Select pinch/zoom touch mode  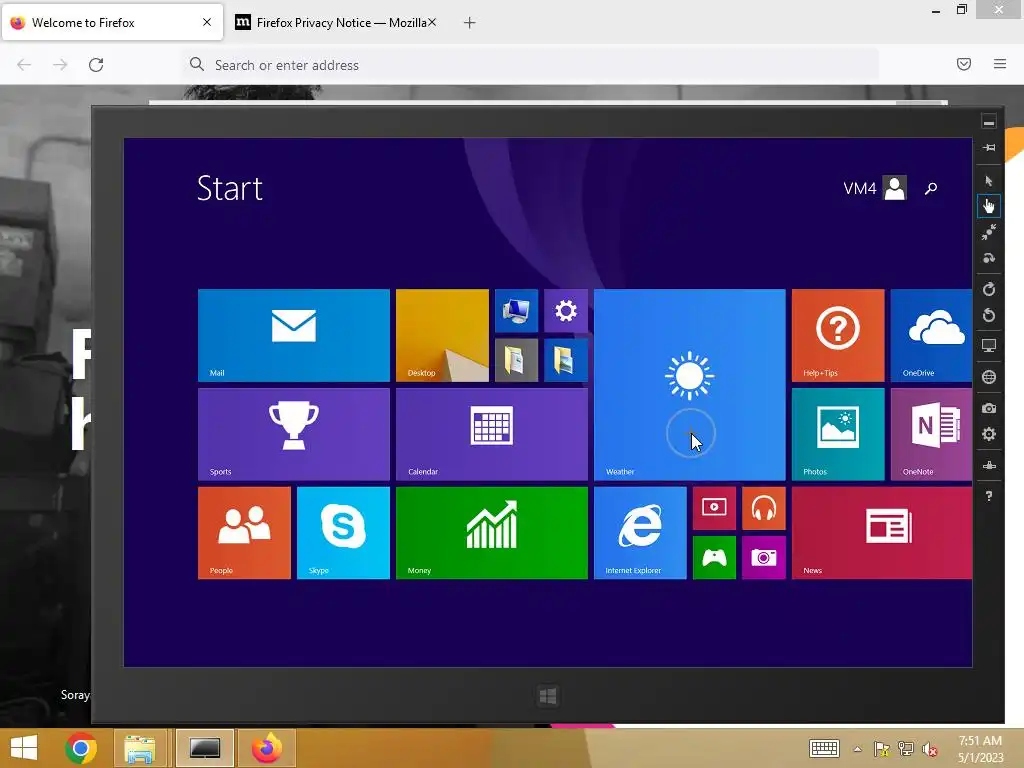[989, 232]
